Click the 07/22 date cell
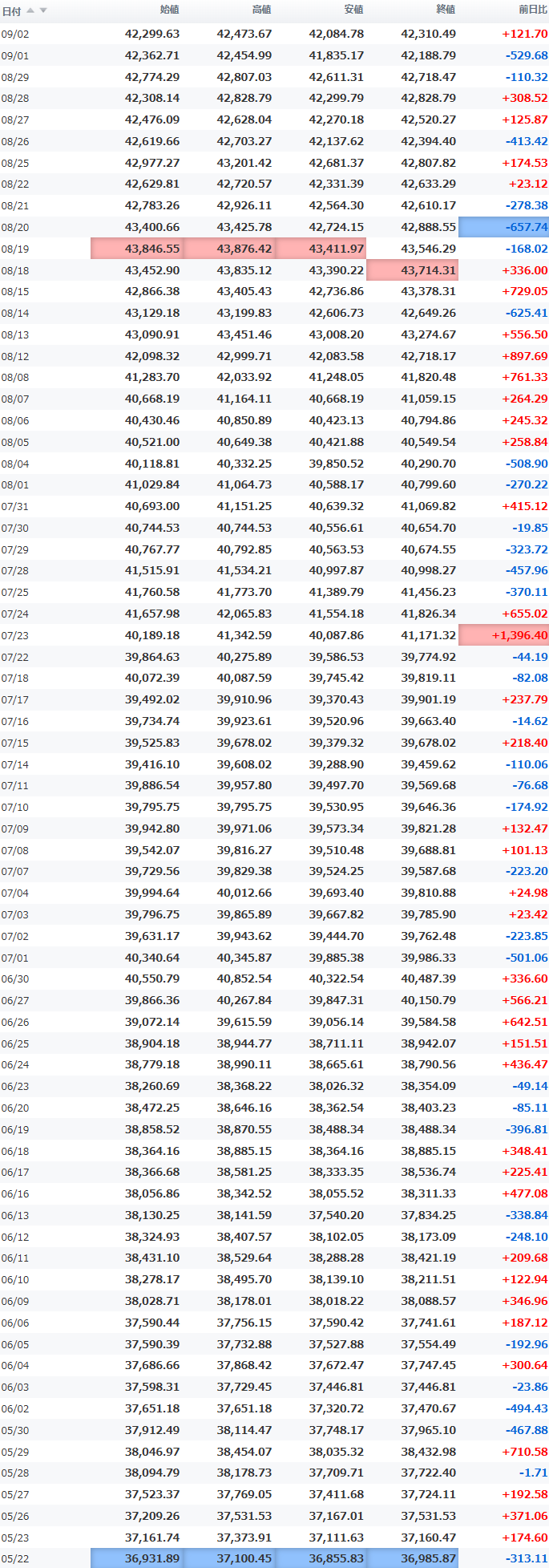Screen dimensions: 549x1568 pyautogui.click(x=15, y=657)
